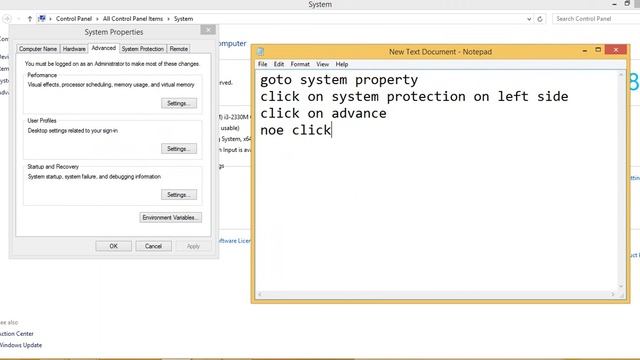Place cursor after 'goto system property' line
The width and height of the screenshot is (640, 360).
click(419, 80)
